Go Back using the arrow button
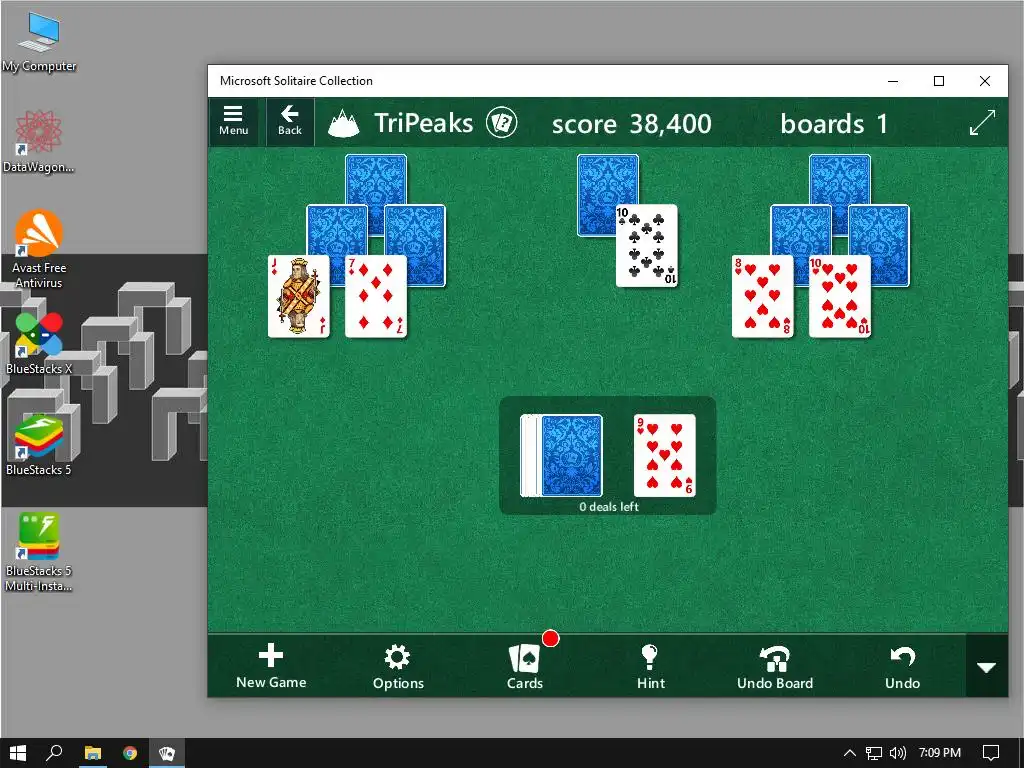Image resolution: width=1024 pixels, height=768 pixels. 290,121
